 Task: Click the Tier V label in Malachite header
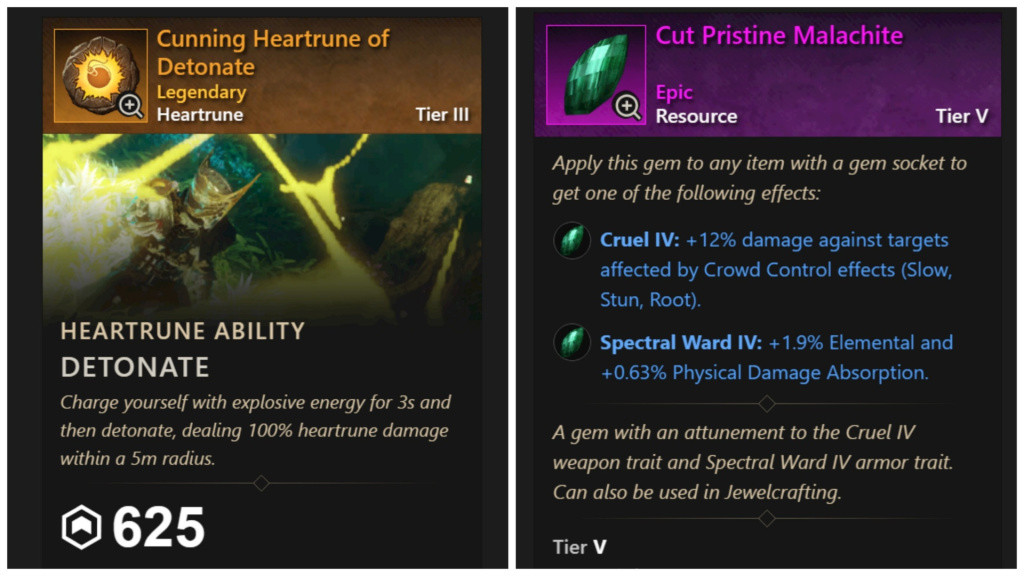tap(962, 116)
